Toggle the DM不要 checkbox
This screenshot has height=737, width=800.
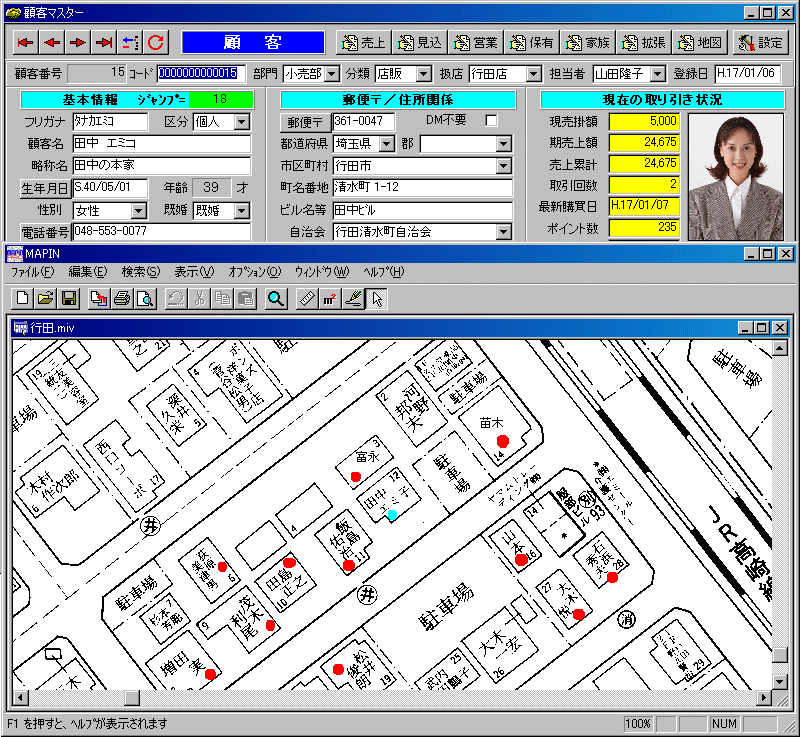coord(491,121)
